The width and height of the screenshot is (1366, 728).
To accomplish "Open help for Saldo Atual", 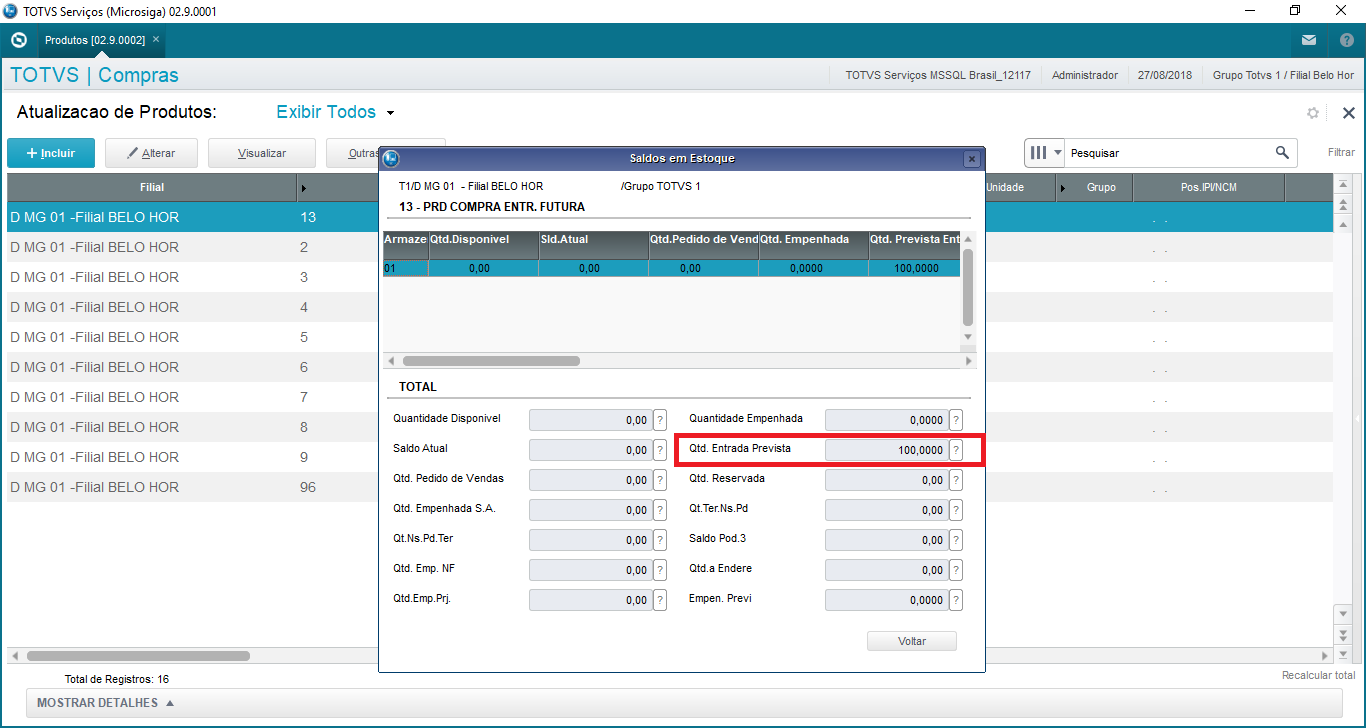I will point(660,450).
